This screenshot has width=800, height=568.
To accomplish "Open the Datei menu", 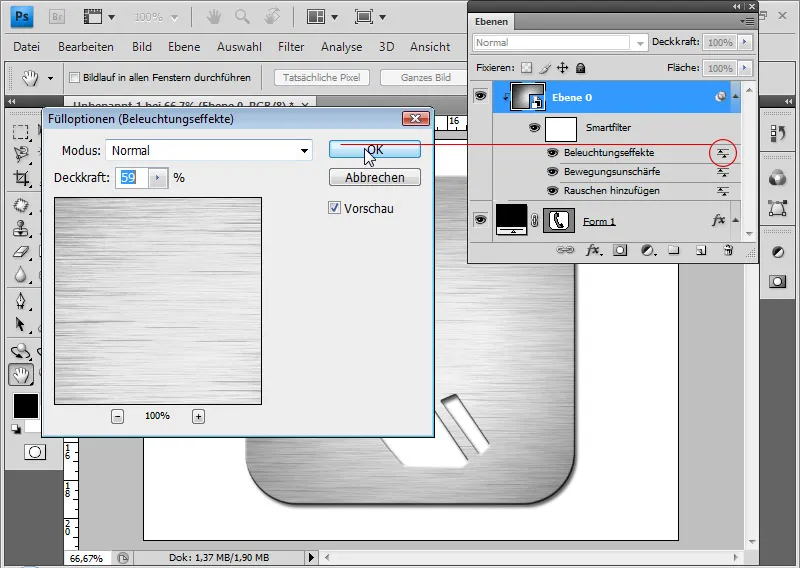I will [27, 47].
